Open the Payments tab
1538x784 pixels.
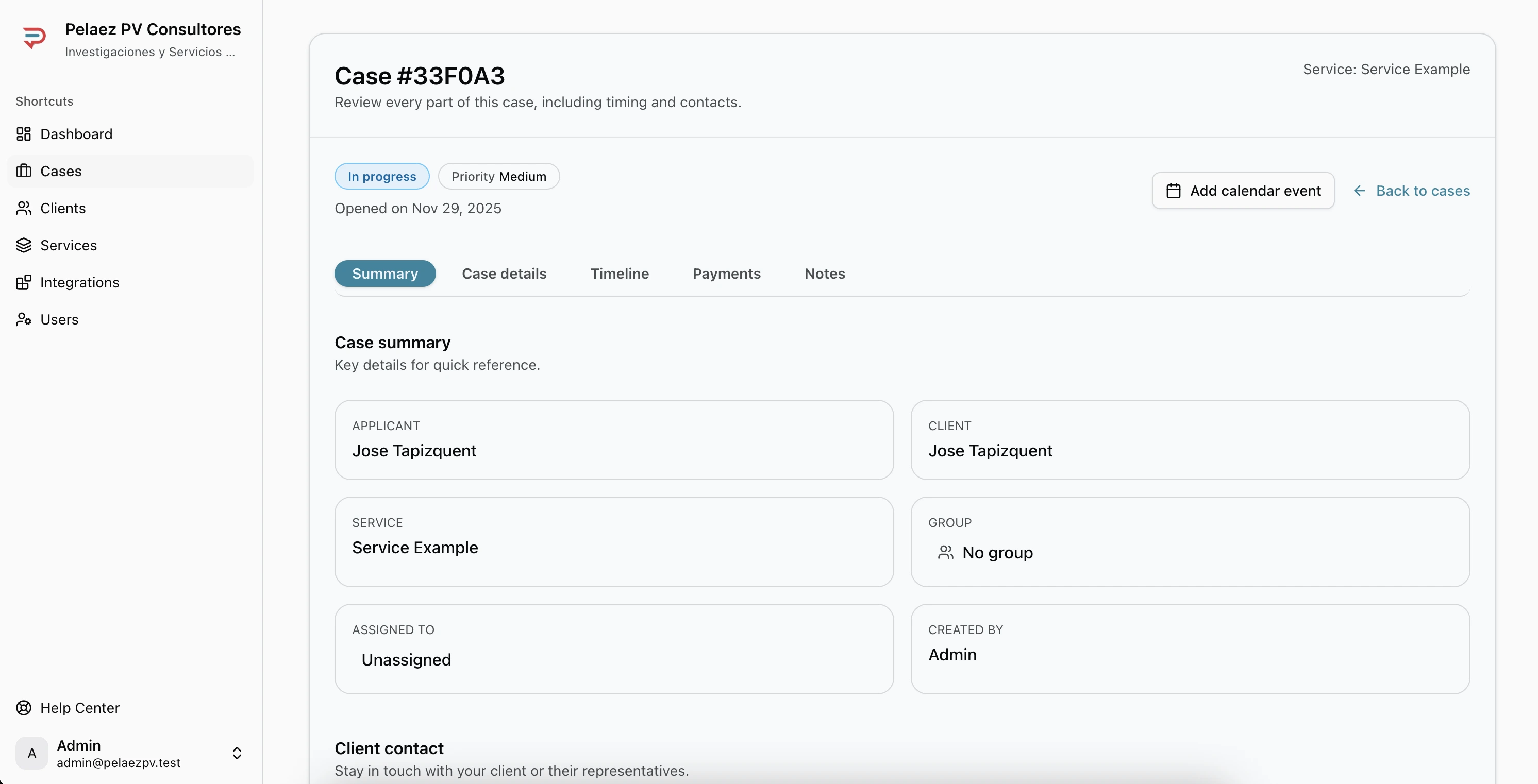pos(726,273)
